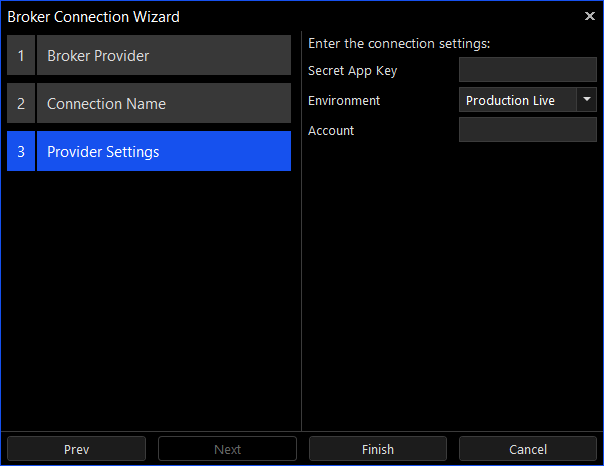604x466 pixels.
Task: Focus the Account input field
Action: [x=528, y=130]
